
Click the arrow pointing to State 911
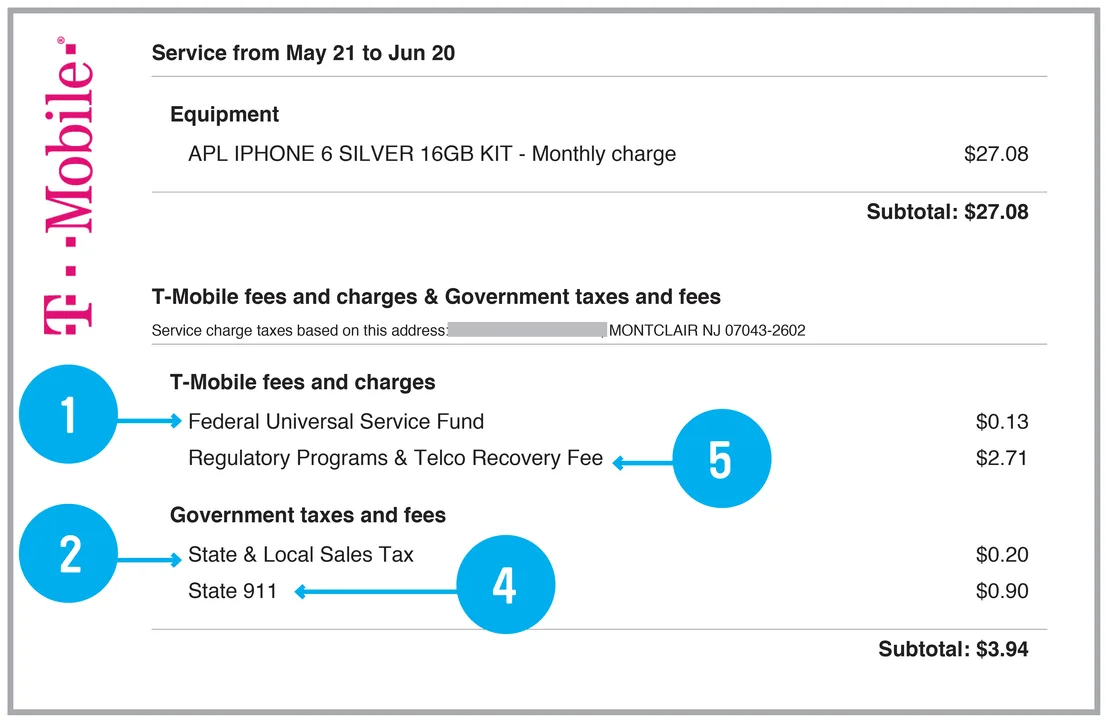point(375,592)
